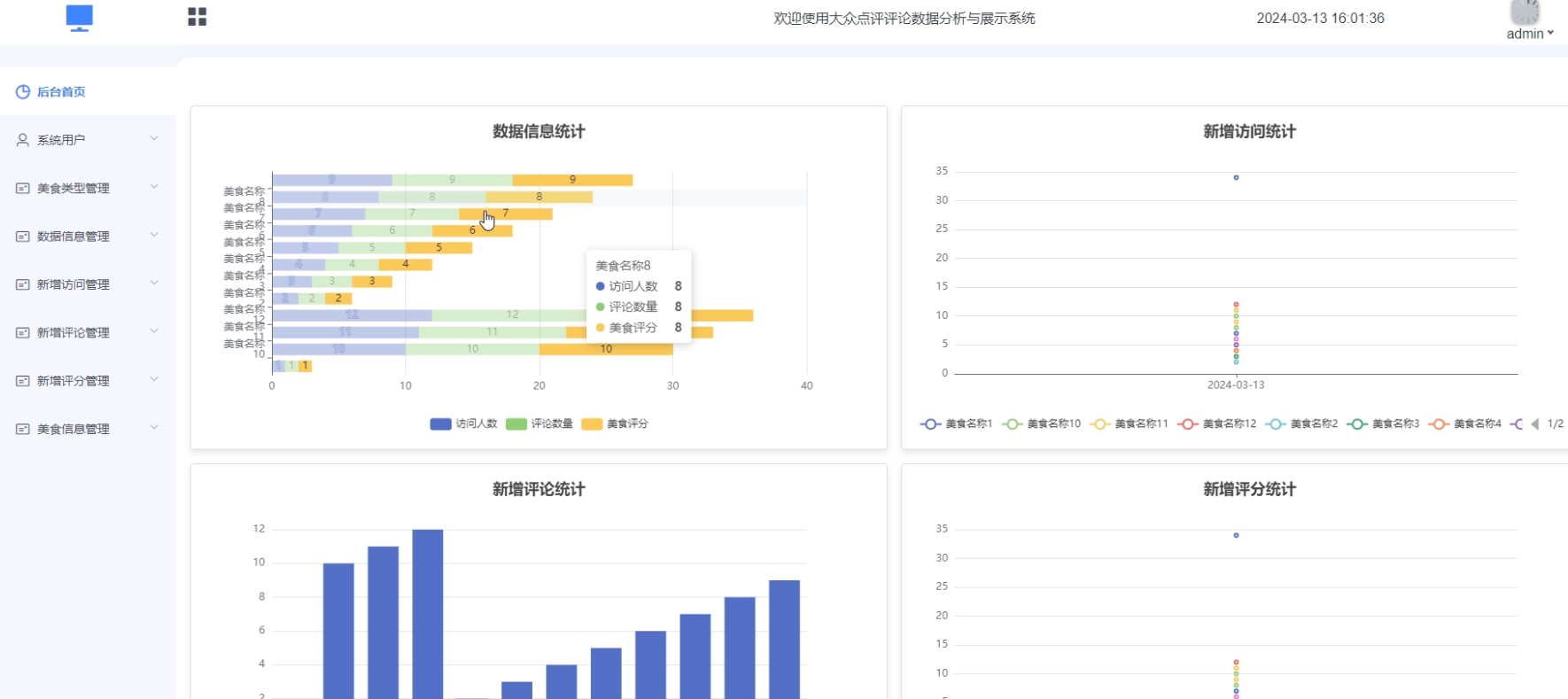Select the 数据信息管理 menu label

(x=74, y=237)
